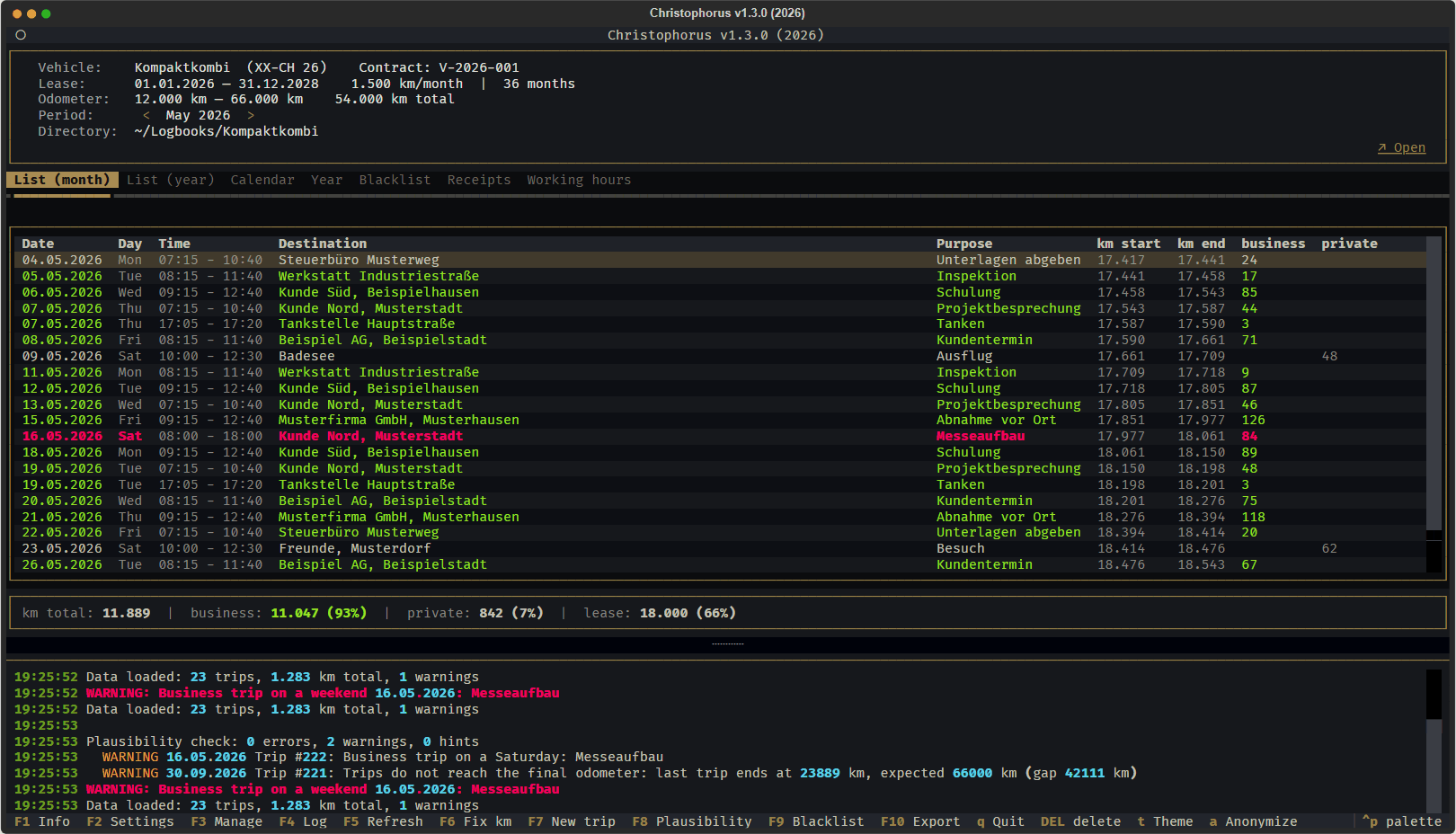Click the trip table vertical scrollbar

tap(1434, 404)
